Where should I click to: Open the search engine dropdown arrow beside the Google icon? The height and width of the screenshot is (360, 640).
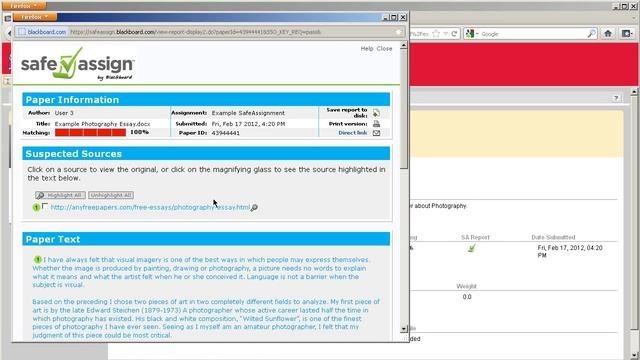(477, 34)
